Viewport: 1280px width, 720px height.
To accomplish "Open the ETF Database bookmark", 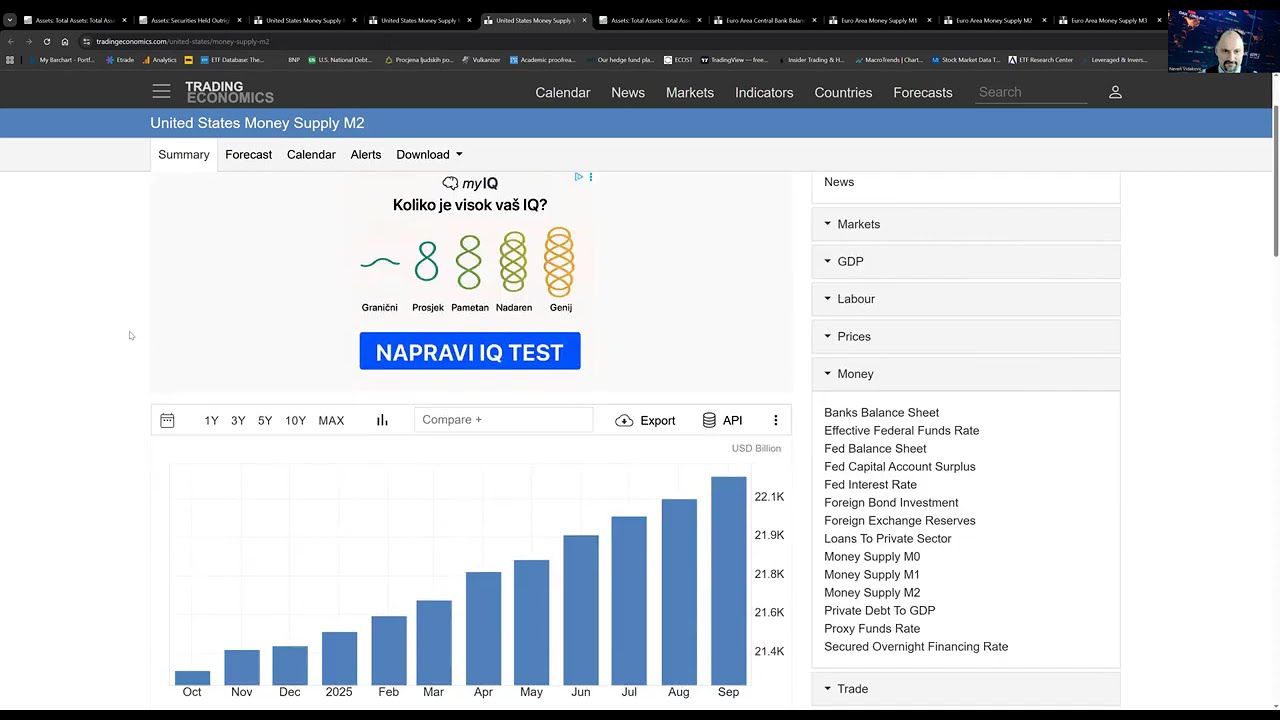I will [230, 60].
